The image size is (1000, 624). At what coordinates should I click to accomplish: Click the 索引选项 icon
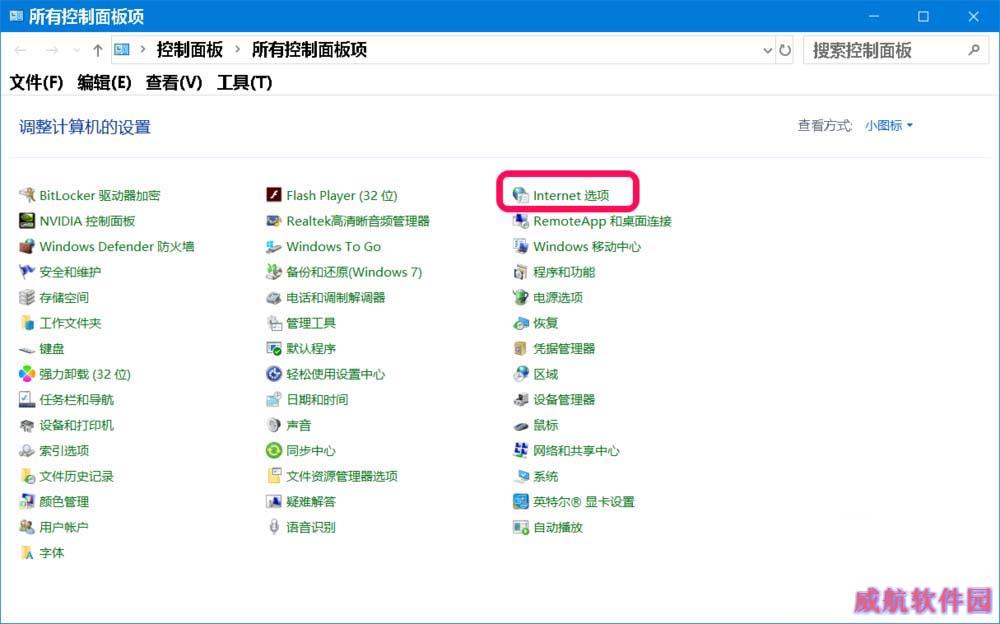[x=27, y=450]
